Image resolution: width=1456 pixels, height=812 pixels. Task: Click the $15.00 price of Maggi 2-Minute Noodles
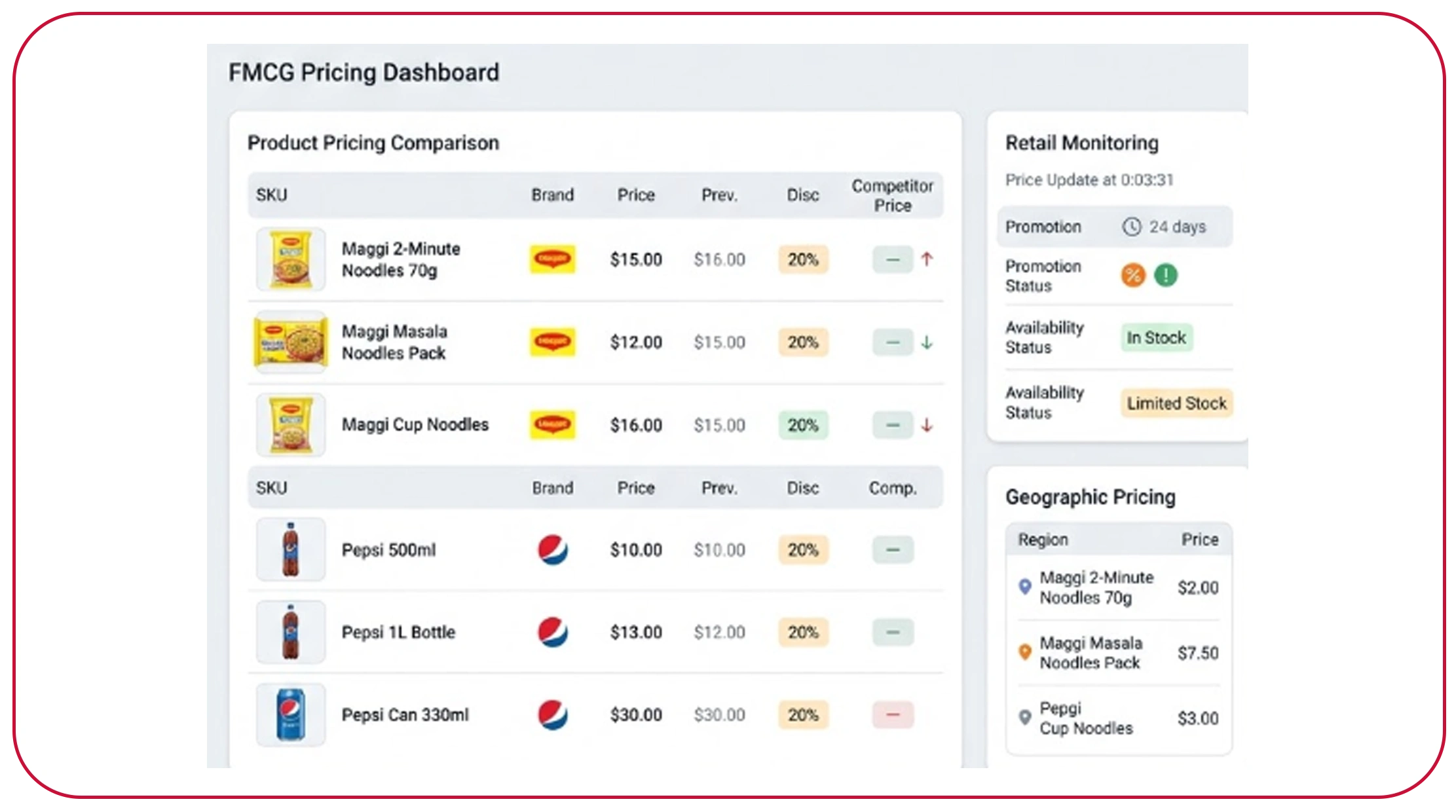636,259
